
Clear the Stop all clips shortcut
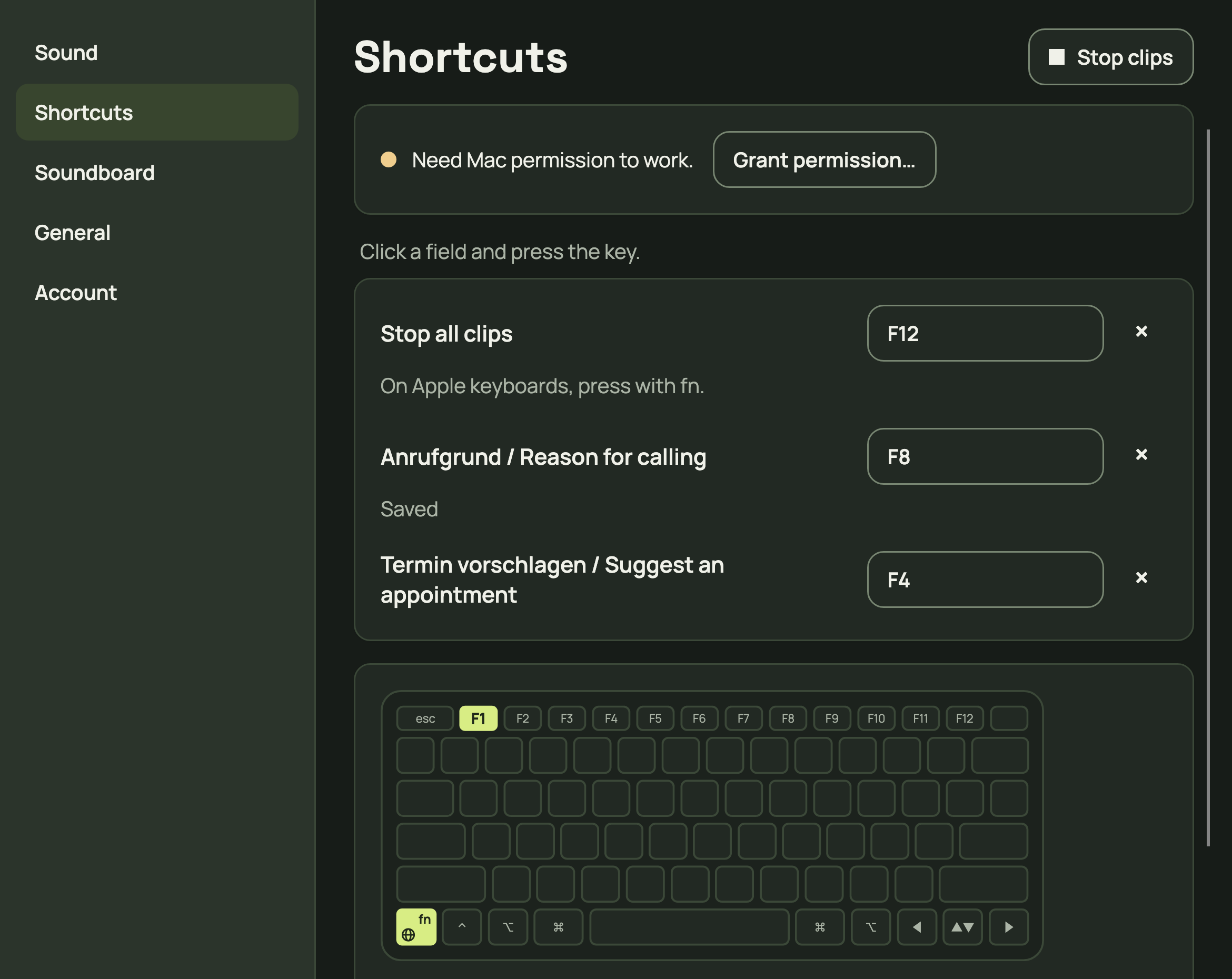tap(1141, 332)
